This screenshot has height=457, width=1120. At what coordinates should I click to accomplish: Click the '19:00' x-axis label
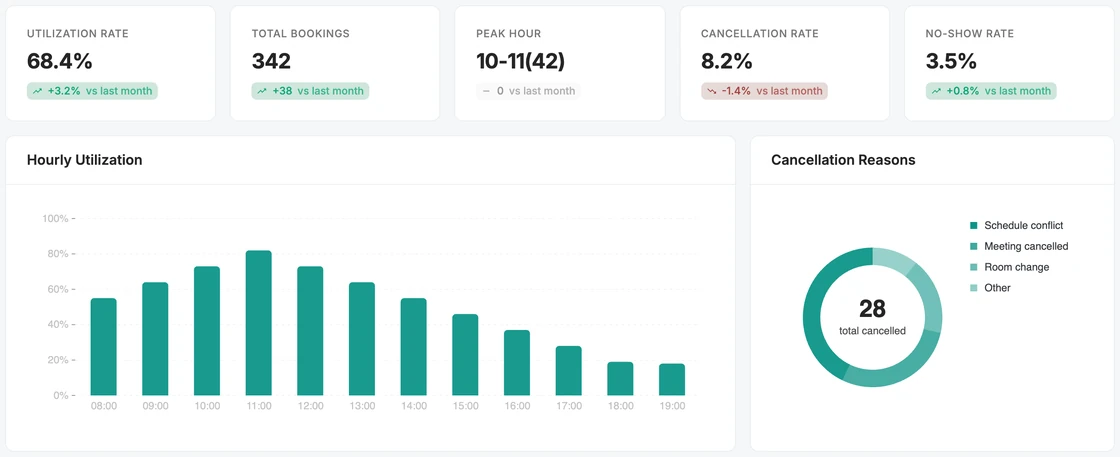[x=671, y=406]
